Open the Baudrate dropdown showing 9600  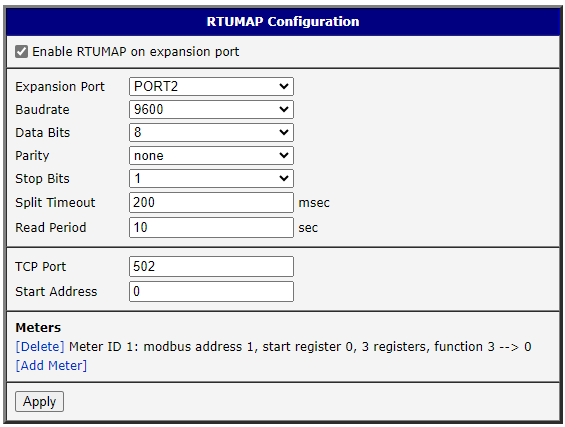(x=211, y=110)
